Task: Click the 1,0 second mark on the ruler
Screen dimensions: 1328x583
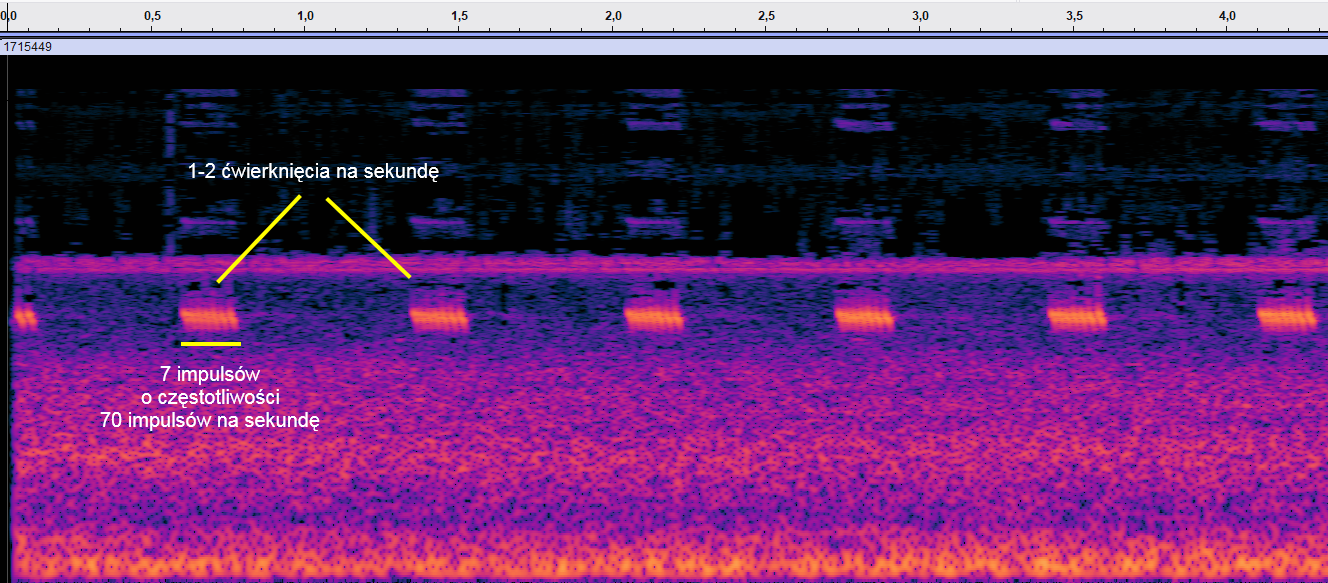Action: coord(306,17)
